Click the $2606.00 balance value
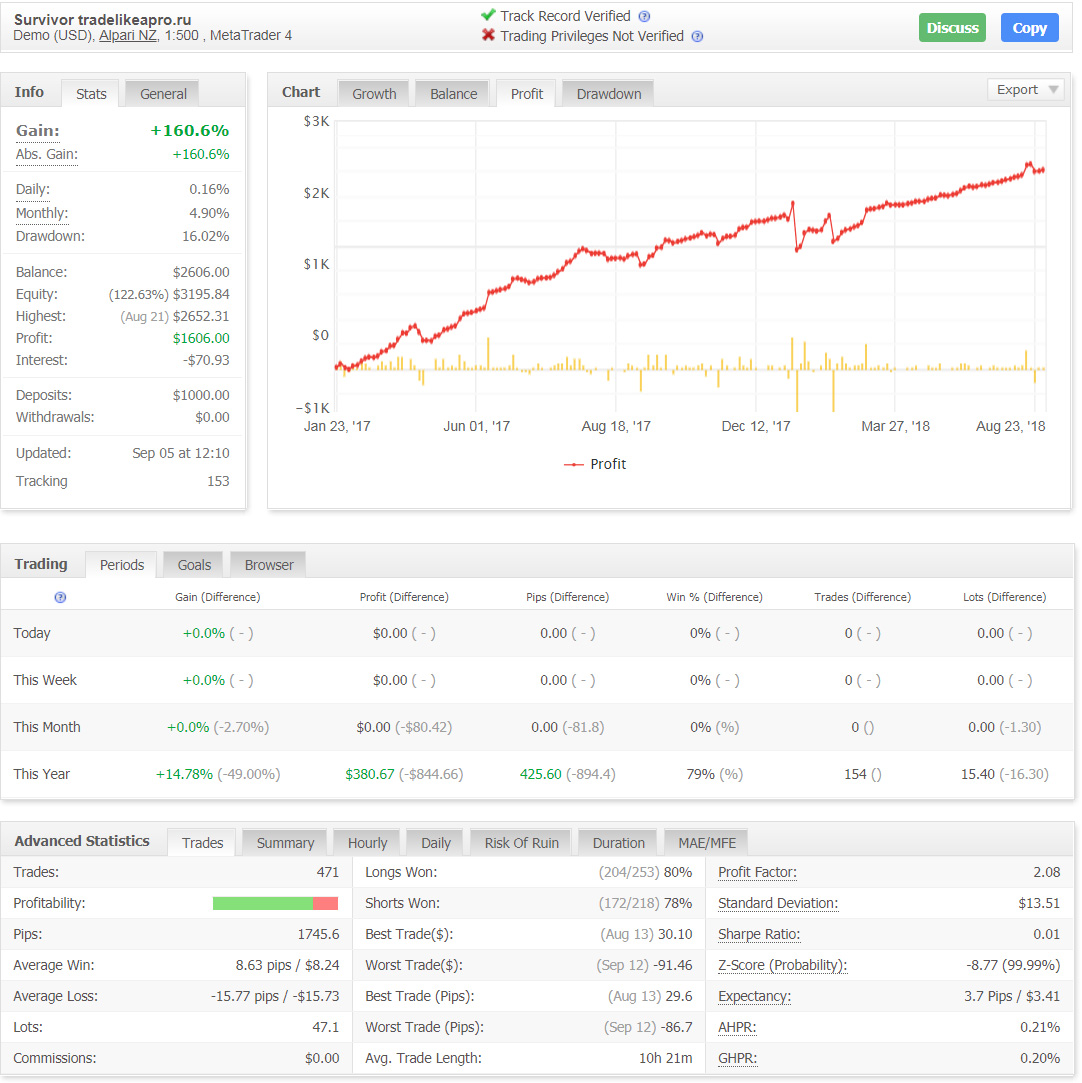The image size is (1082, 1083). pos(201,272)
